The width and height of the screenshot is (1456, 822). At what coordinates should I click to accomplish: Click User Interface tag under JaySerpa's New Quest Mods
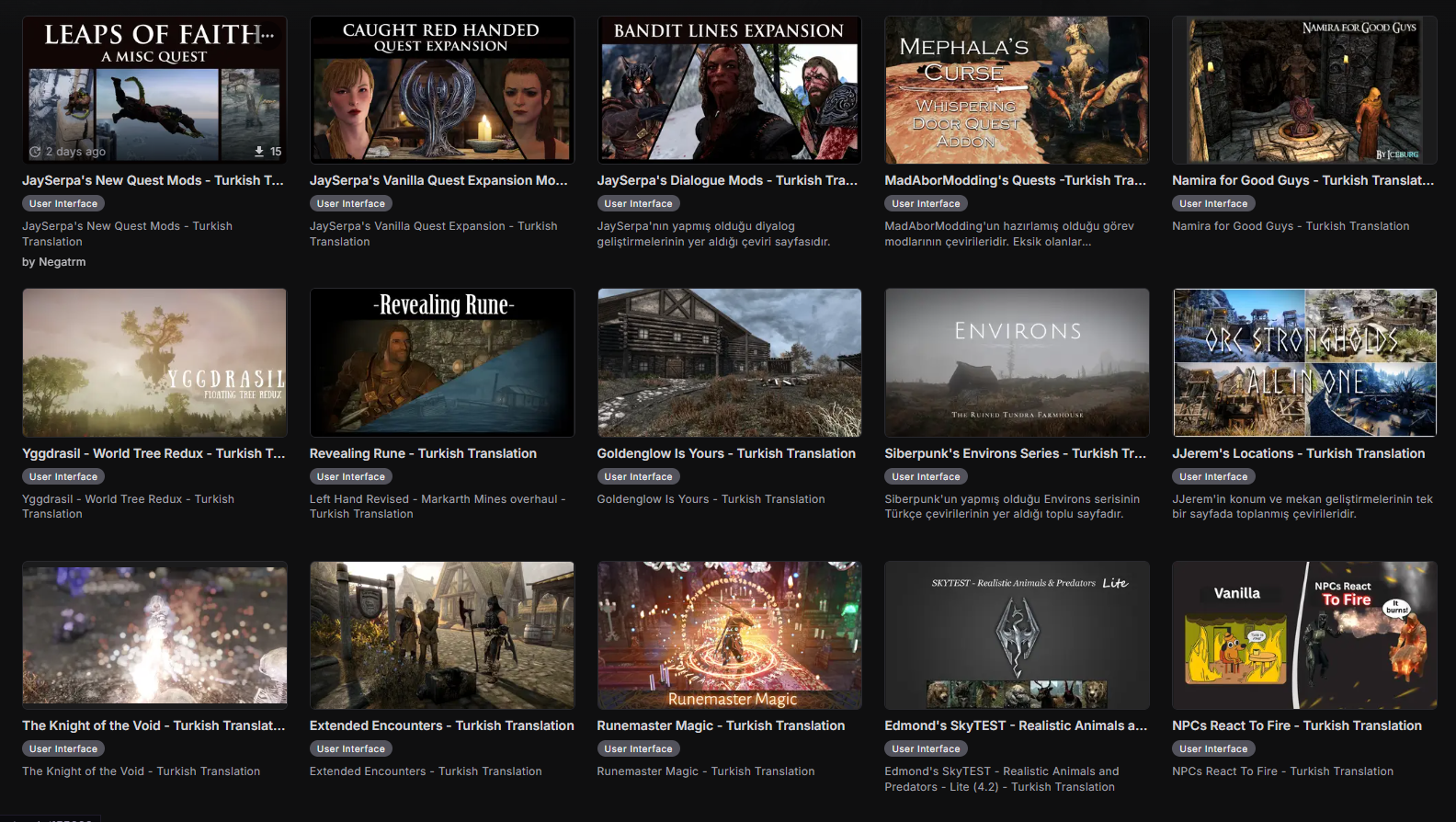[63, 203]
